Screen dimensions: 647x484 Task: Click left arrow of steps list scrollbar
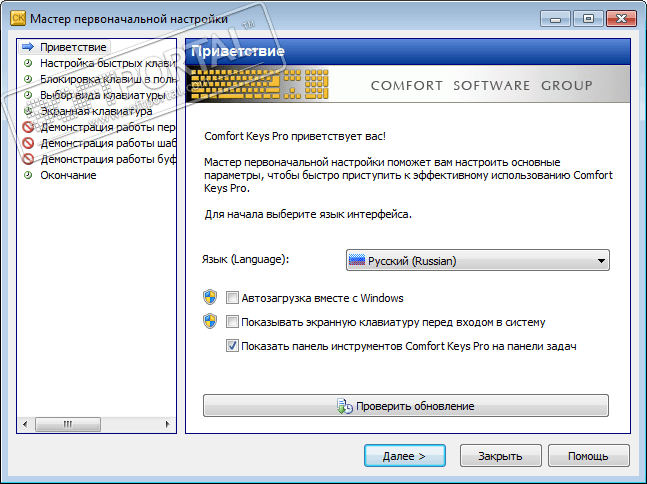26,424
